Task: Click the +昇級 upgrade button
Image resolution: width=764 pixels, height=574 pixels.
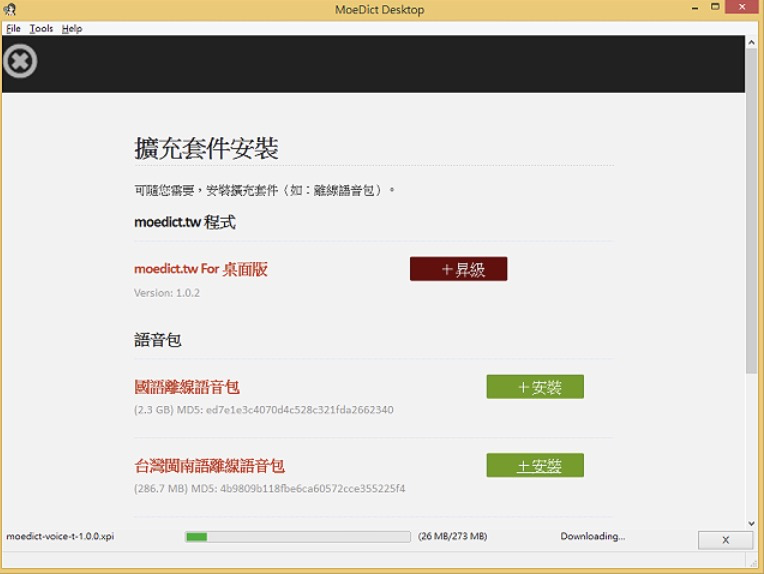Action: tap(458, 269)
